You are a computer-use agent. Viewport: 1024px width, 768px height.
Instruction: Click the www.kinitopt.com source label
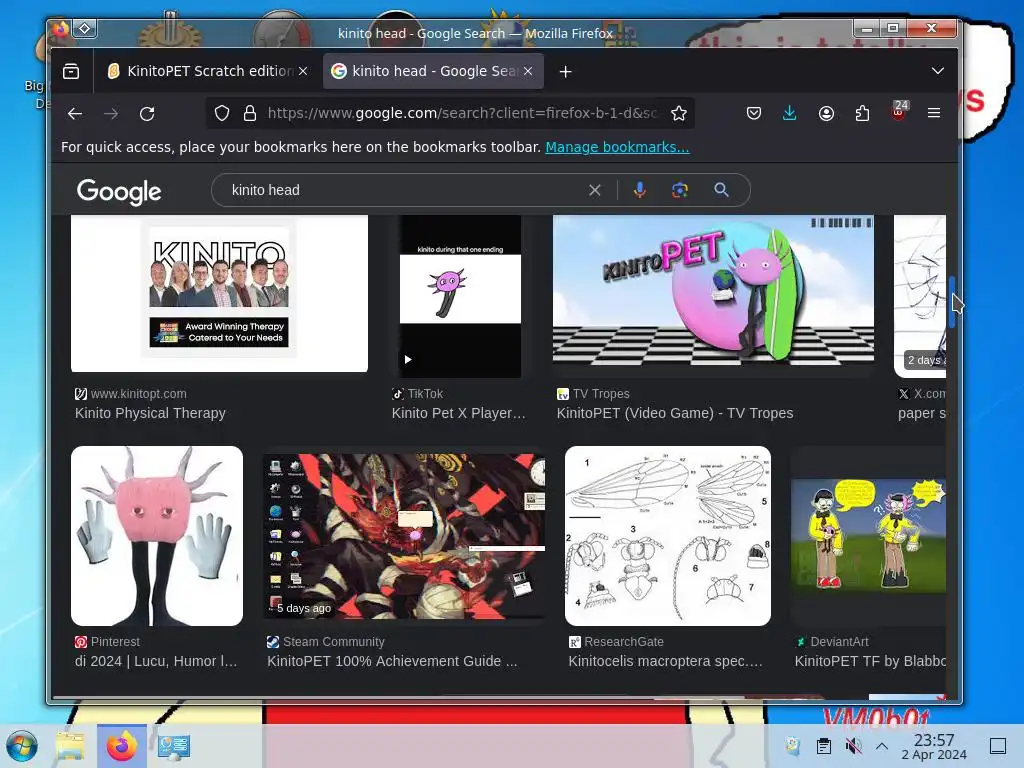click(138, 394)
